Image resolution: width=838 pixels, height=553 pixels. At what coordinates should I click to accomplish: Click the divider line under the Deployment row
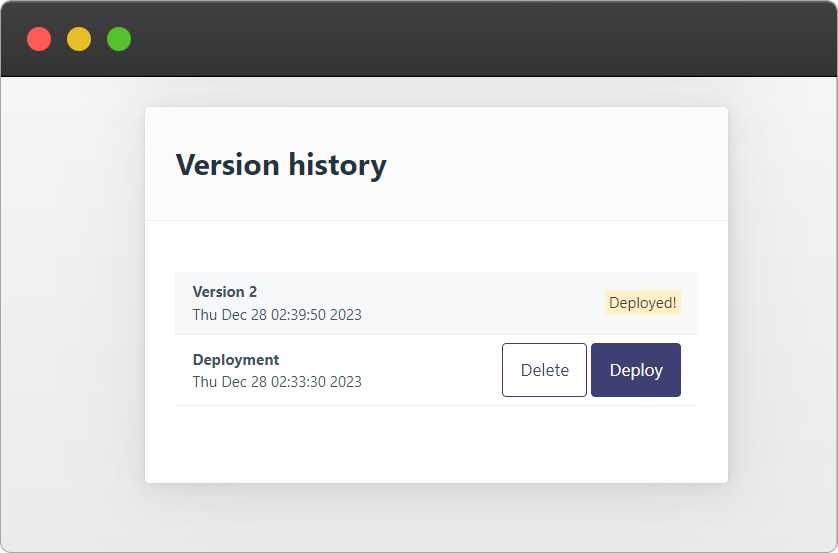tap(436, 406)
